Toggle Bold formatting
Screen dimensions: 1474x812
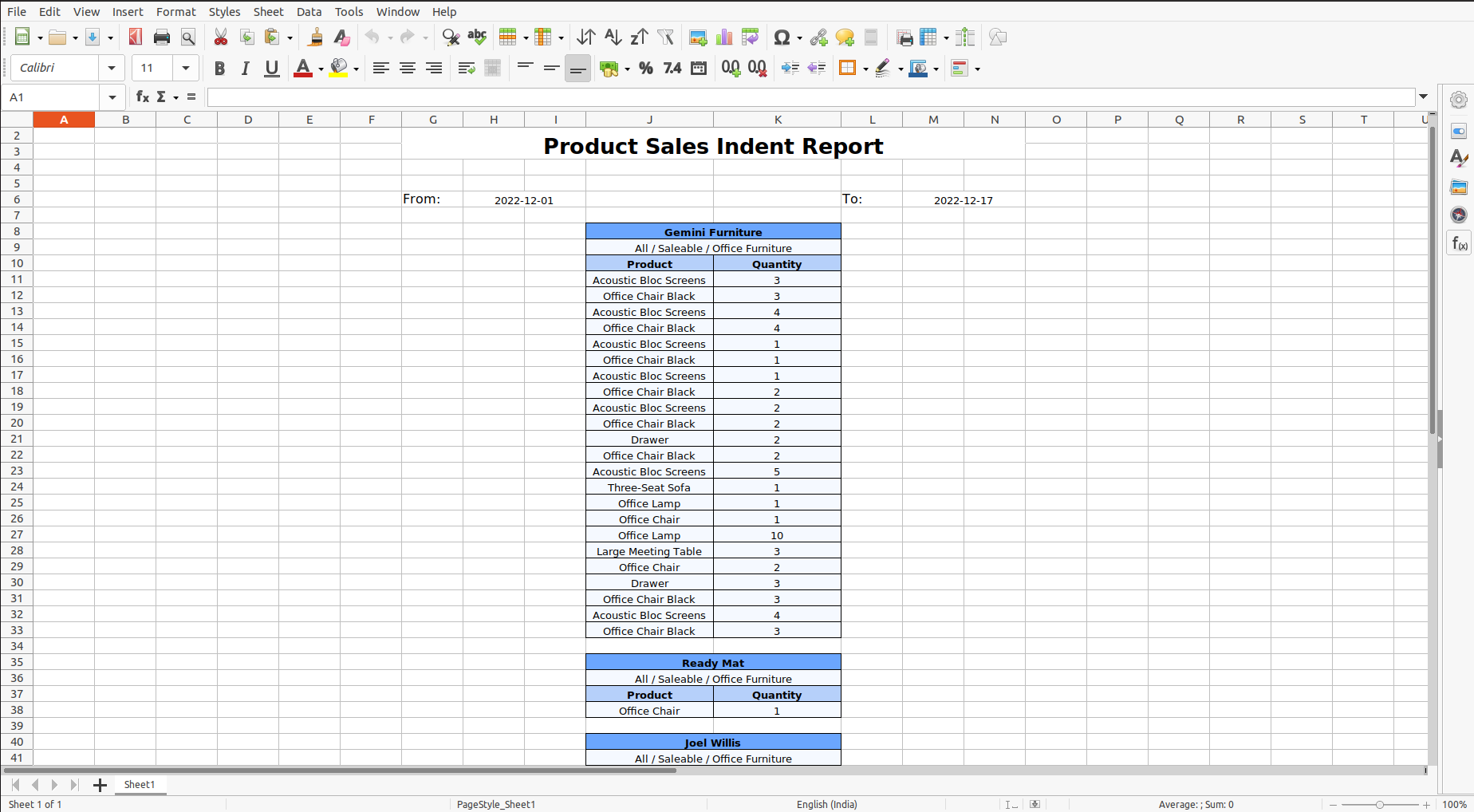(x=219, y=69)
